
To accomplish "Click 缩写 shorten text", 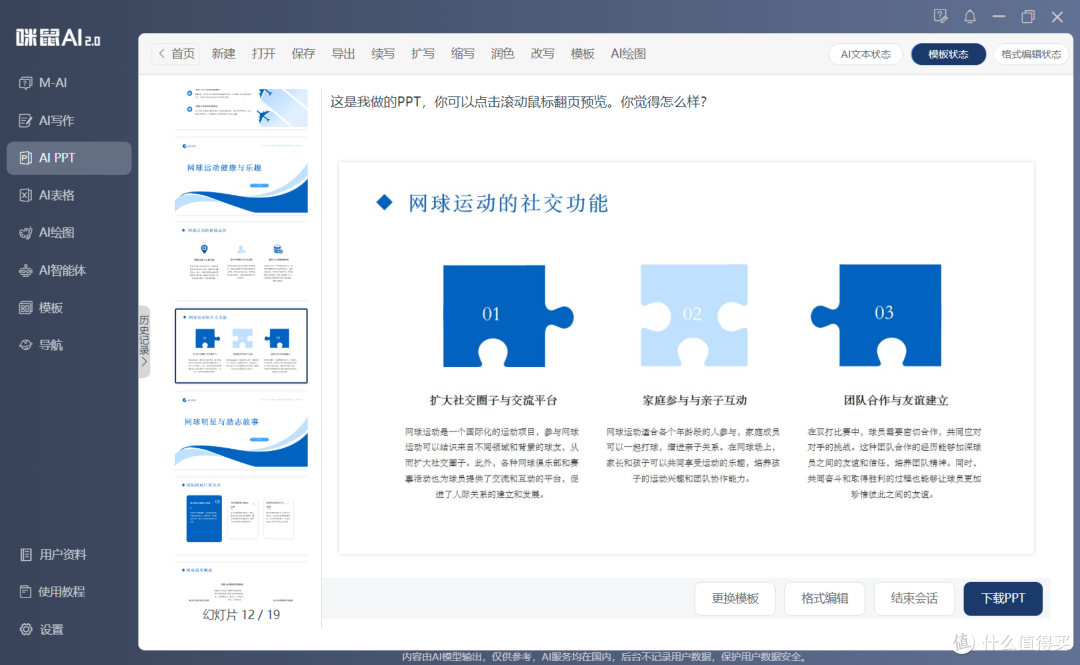I will tap(463, 54).
